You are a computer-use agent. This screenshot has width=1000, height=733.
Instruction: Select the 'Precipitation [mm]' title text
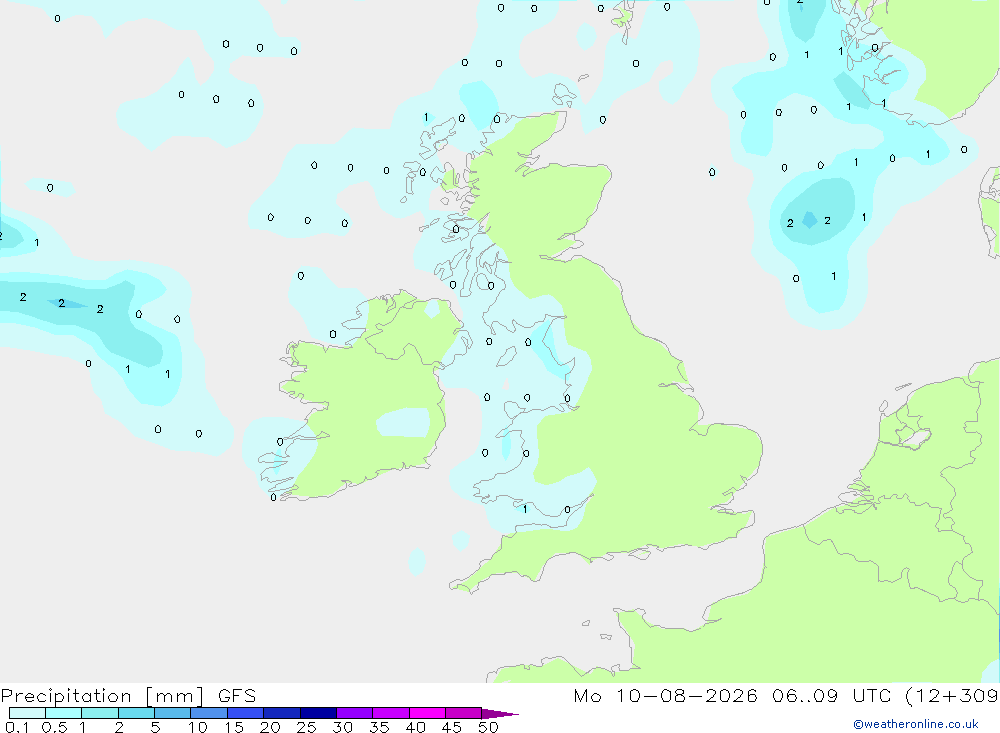[x=102, y=696]
